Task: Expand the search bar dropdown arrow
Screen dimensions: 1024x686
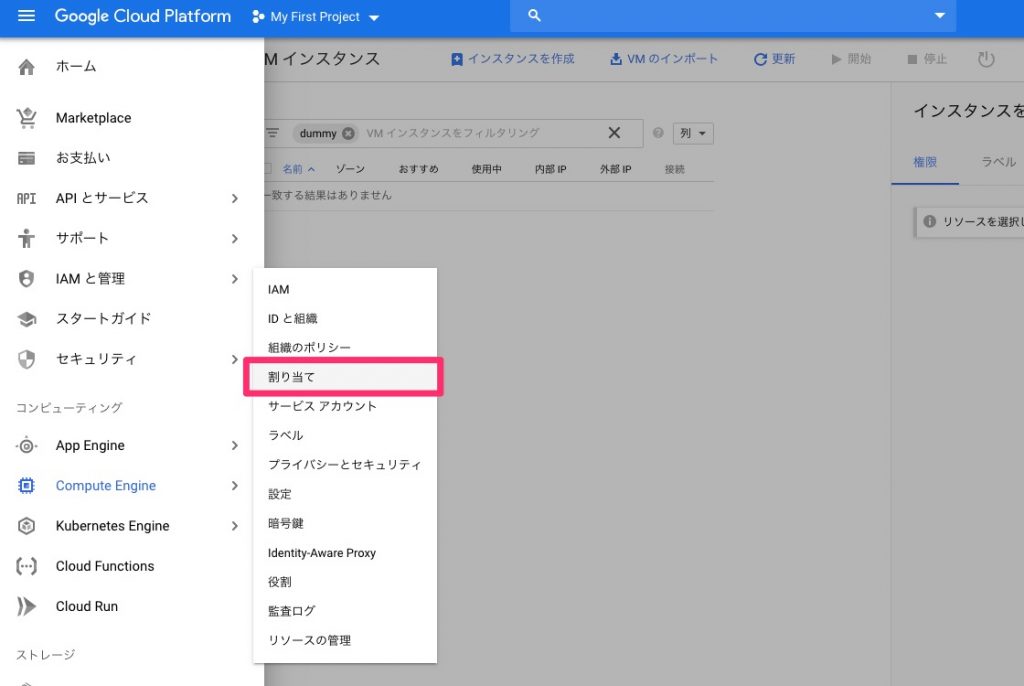Action: coord(939,16)
